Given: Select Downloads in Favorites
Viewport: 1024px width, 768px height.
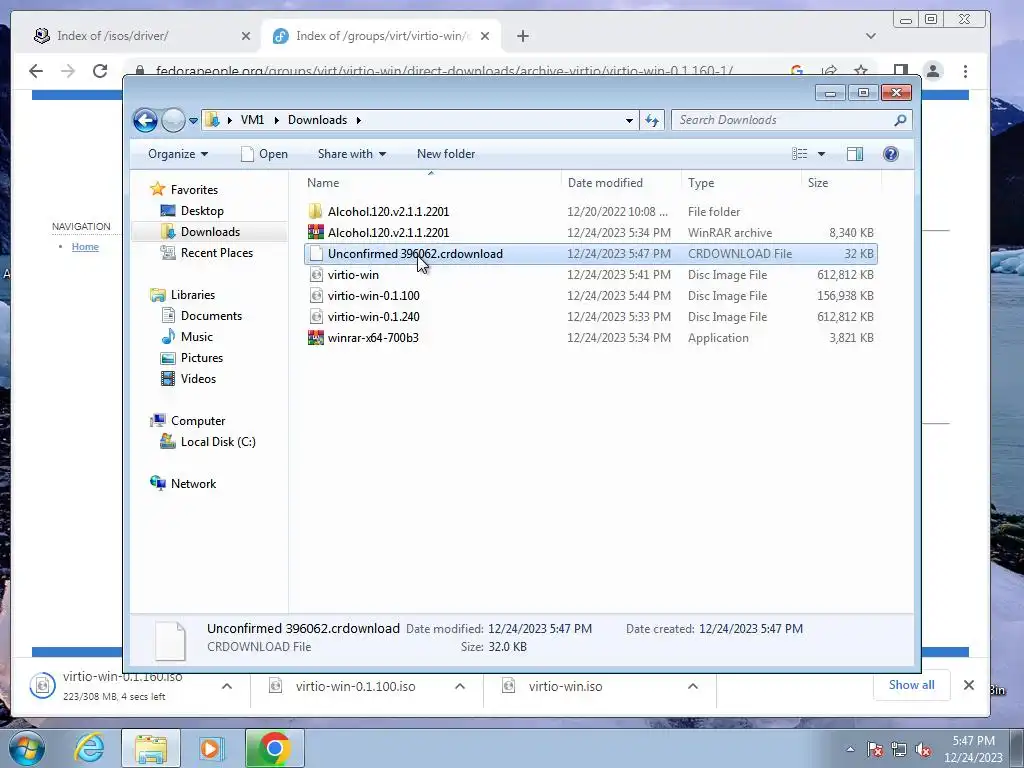Looking at the screenshot, I should coord(210,232).
